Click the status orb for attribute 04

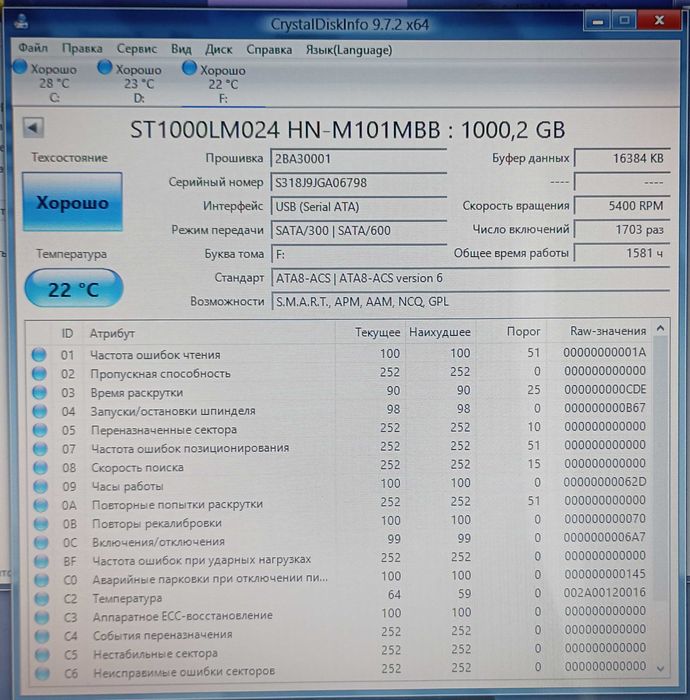pyautogui.click(x=40, y=411)
